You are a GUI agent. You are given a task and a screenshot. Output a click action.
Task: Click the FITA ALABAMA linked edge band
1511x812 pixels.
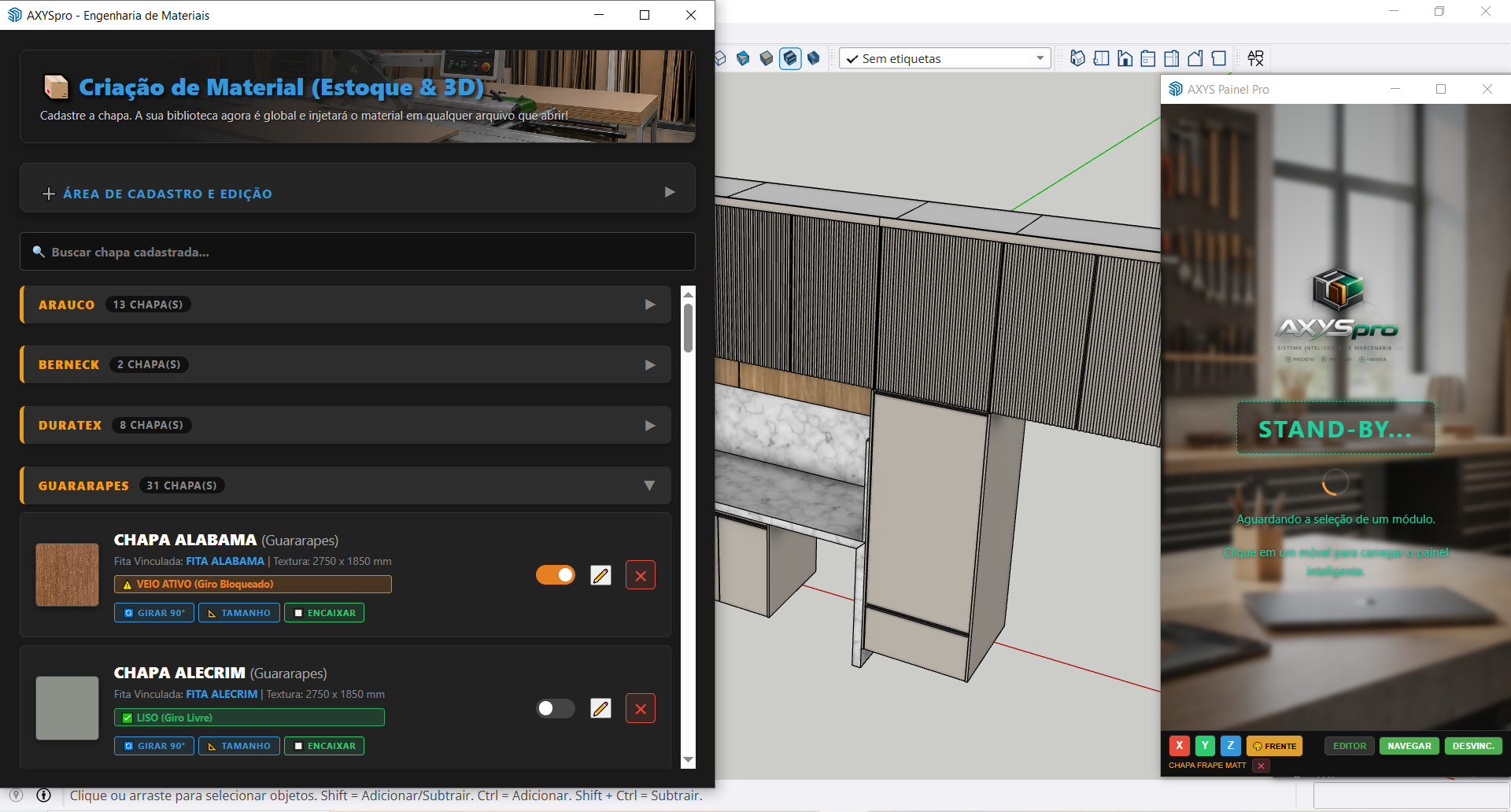point(225,561)
